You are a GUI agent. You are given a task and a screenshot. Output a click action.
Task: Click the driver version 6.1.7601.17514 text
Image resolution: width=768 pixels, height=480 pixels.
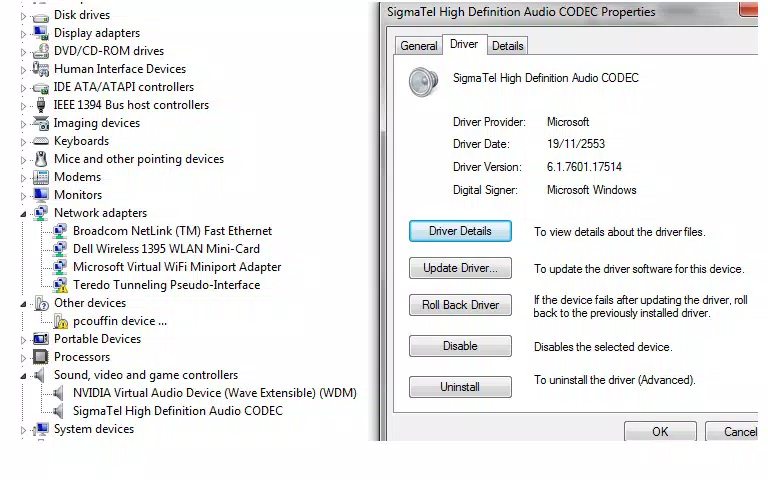coord(584,167)
